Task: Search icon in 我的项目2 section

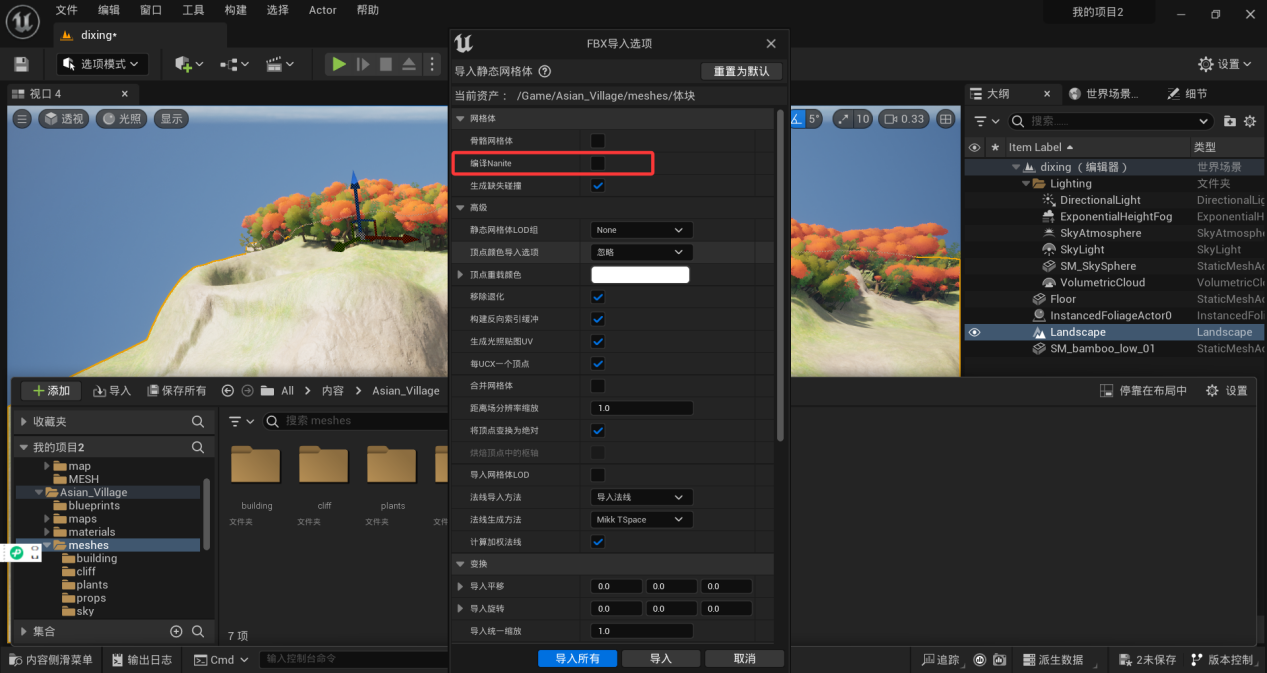Action: tap(198, 447)
